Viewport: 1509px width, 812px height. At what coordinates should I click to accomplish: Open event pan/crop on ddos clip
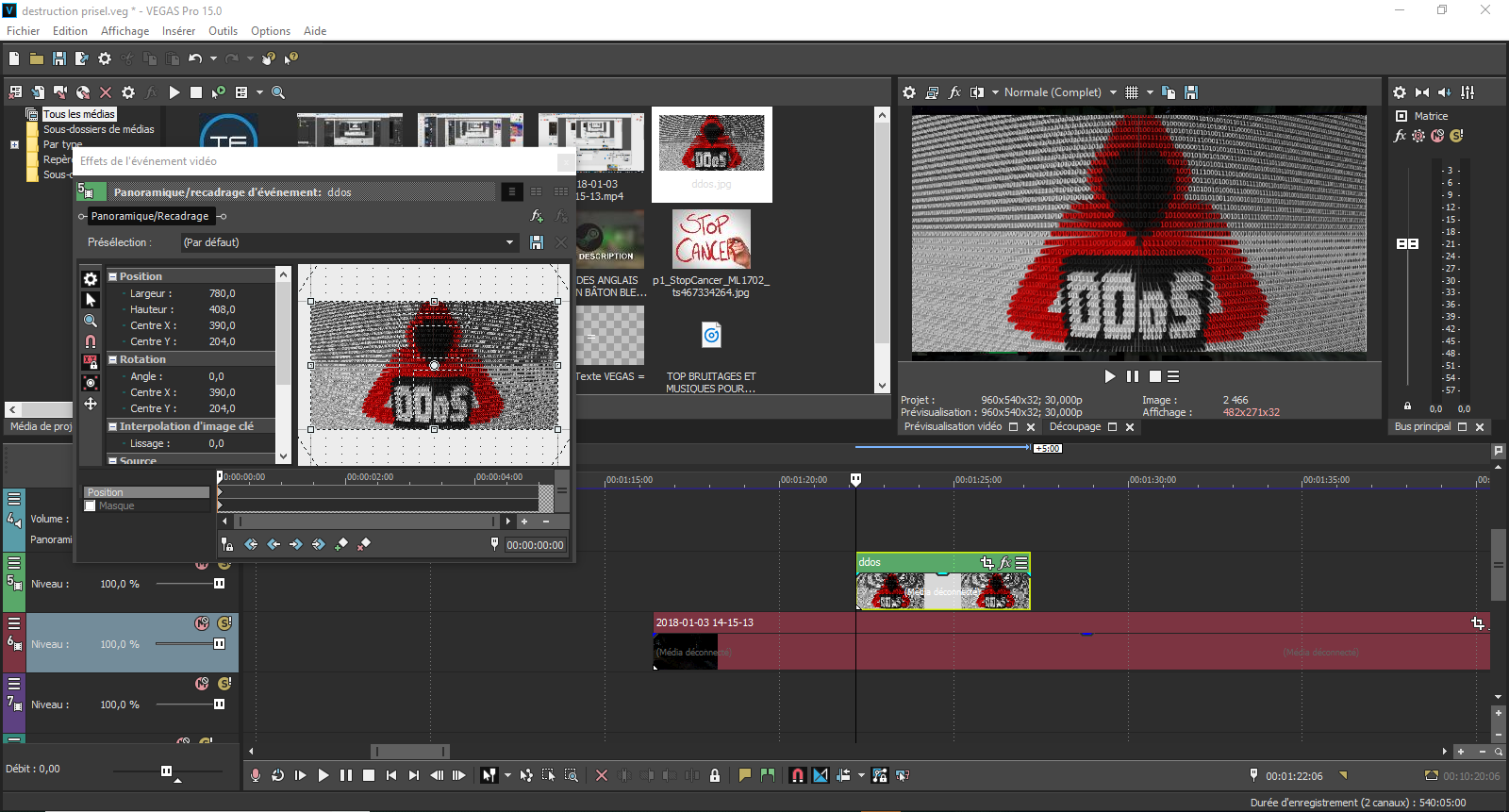click(987, 562)
